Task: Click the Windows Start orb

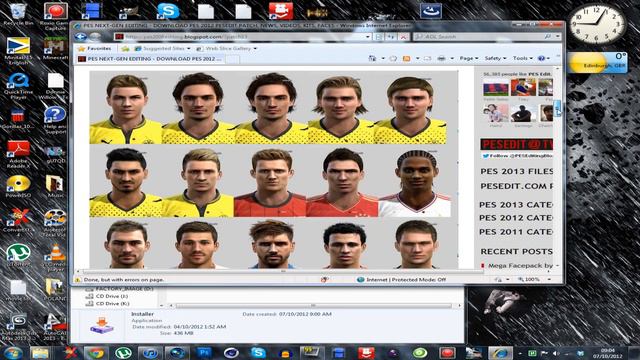Action: (13, 353)
